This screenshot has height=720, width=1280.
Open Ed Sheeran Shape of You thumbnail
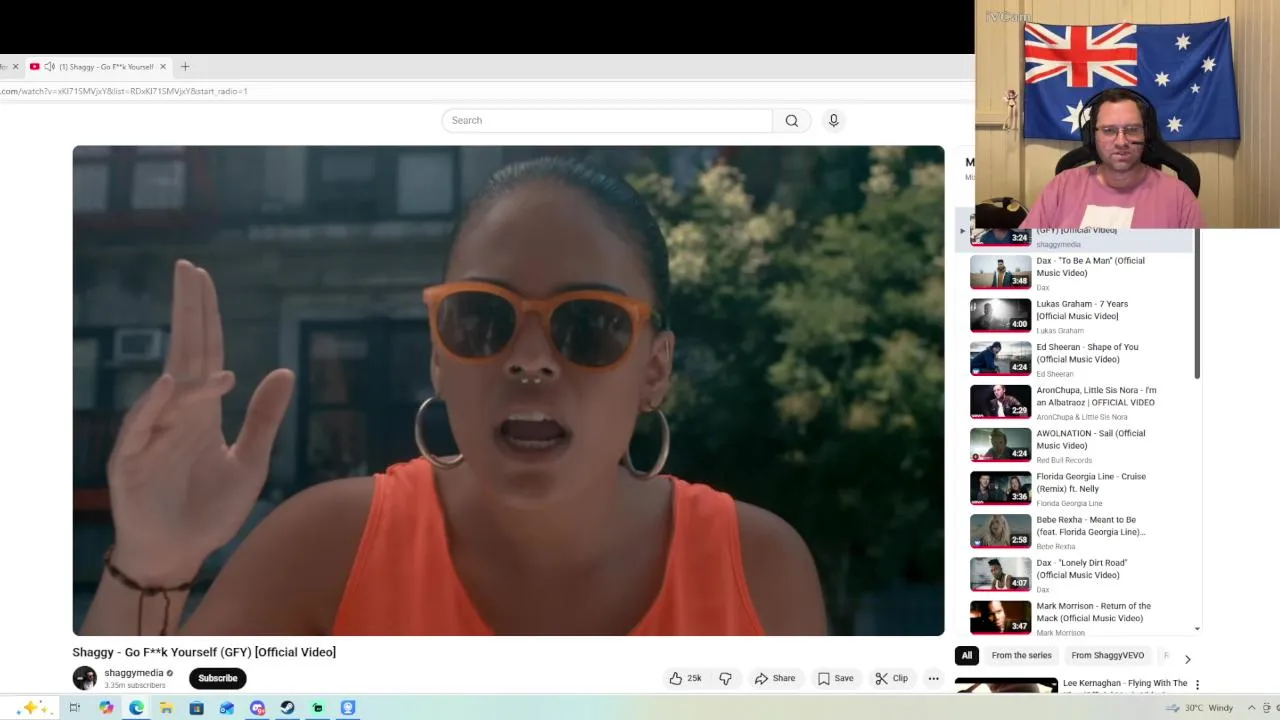[x=1000, y=358]
